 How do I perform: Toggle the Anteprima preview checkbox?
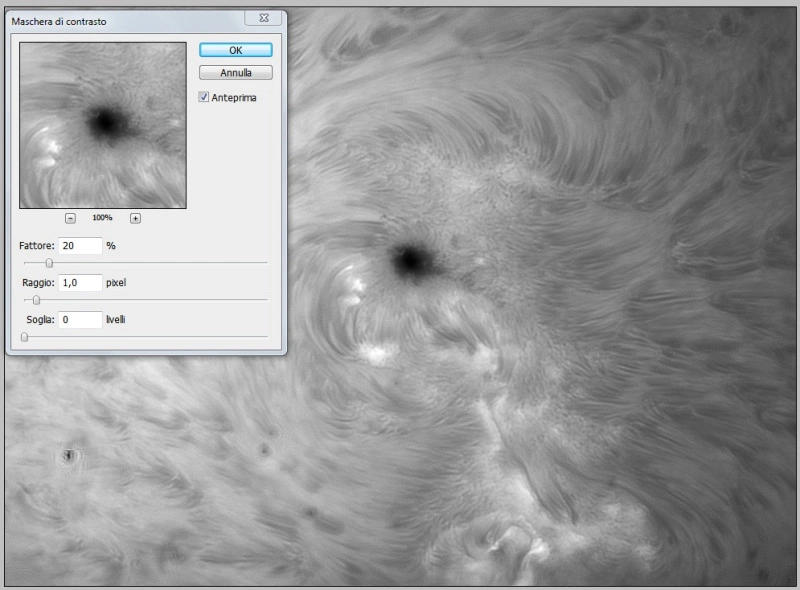tap(204, 97)
